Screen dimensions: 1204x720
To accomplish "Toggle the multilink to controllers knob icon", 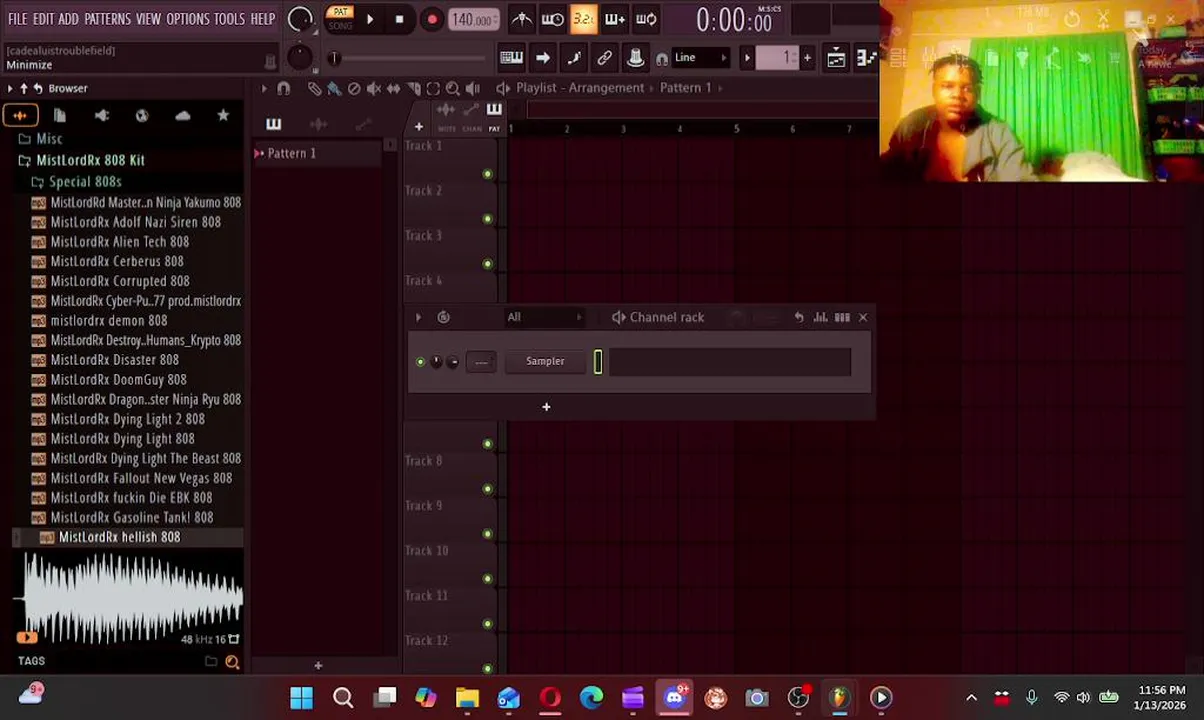I will point(635,58).
